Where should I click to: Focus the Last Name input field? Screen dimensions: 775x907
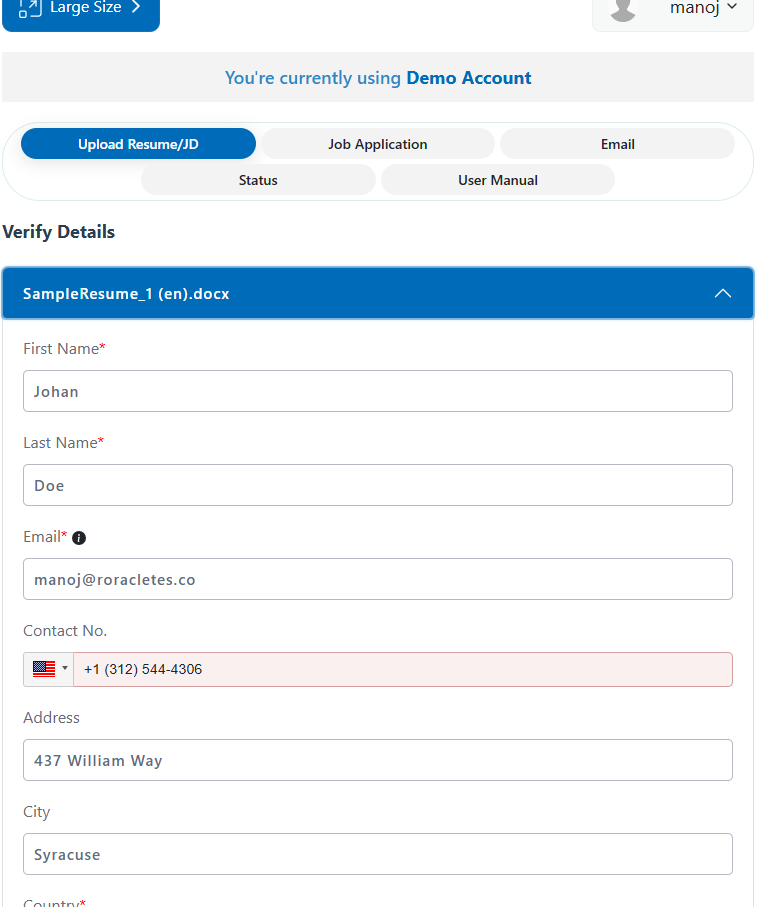point(378,485)
